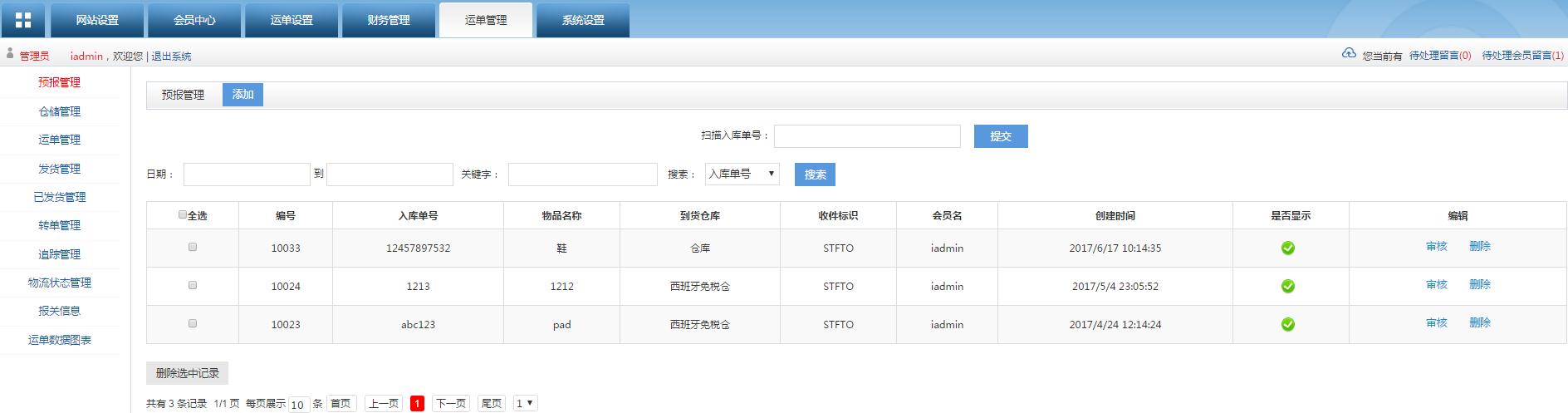Tick the checkbox for record 10033
The image size is (1568, 413).
click(x=193, y=247)
